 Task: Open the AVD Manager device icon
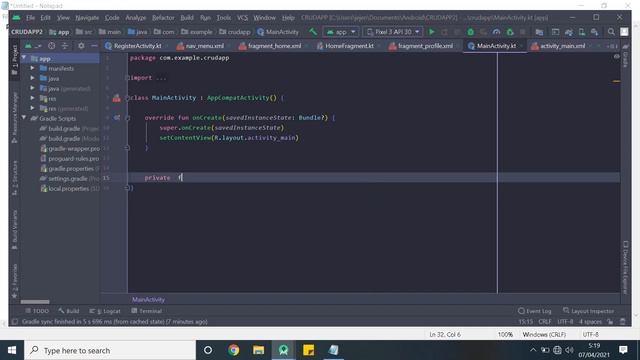582,31
